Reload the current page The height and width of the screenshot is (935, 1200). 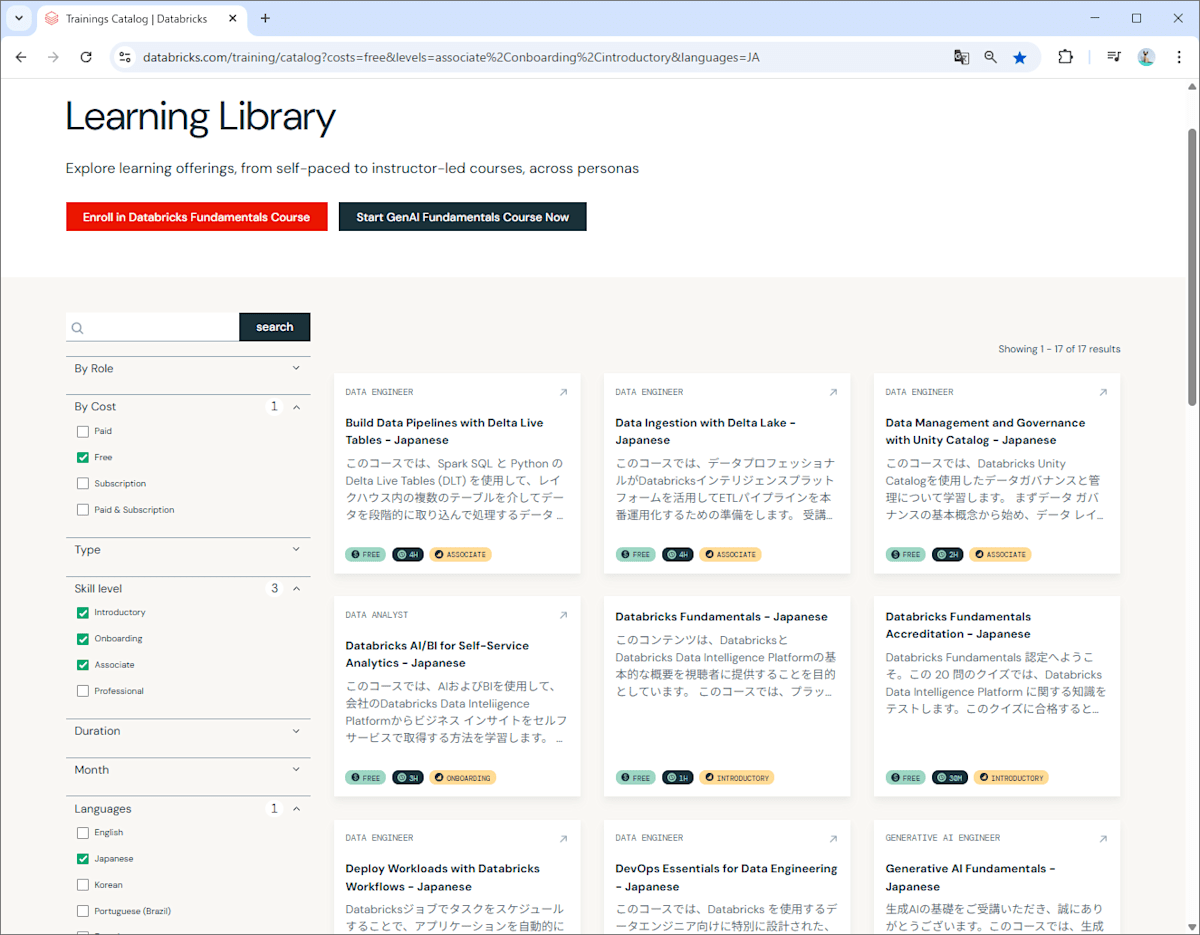86,57
